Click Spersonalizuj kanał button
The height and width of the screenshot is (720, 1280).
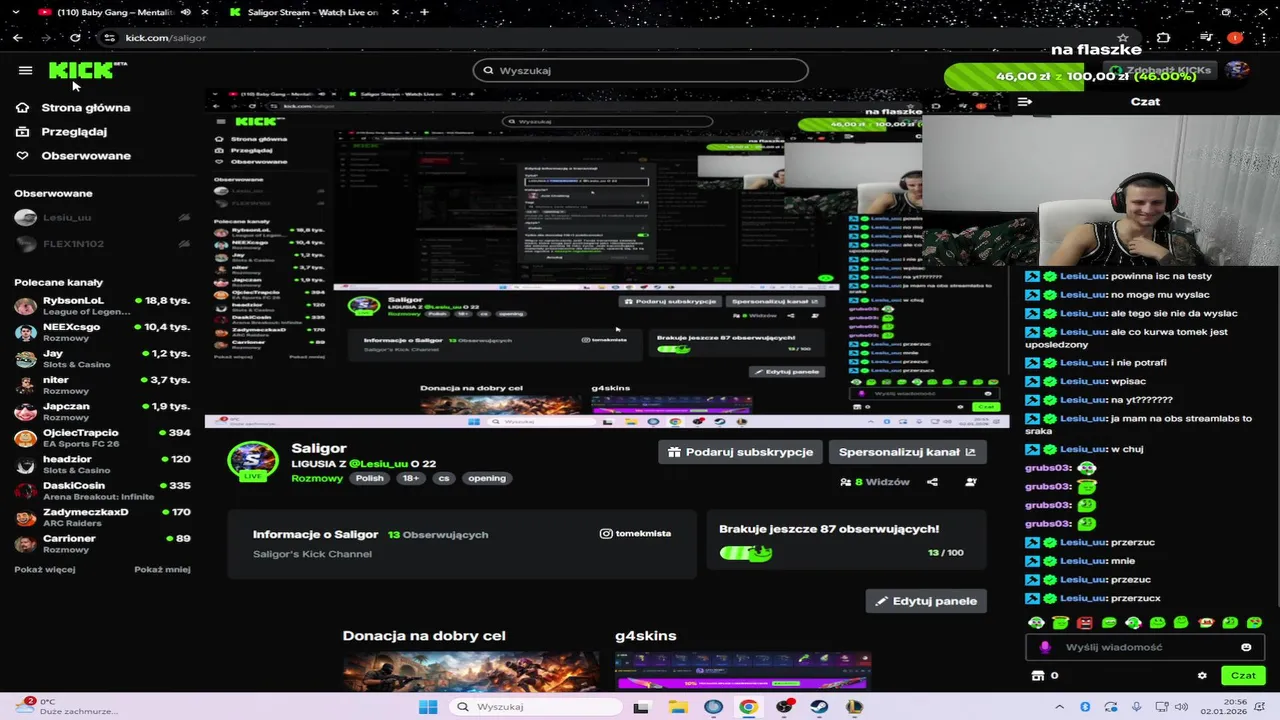[907, 452]
